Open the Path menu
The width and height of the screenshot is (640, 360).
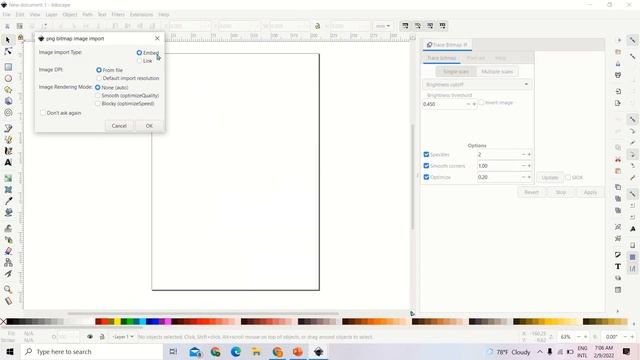pos(87,14)
